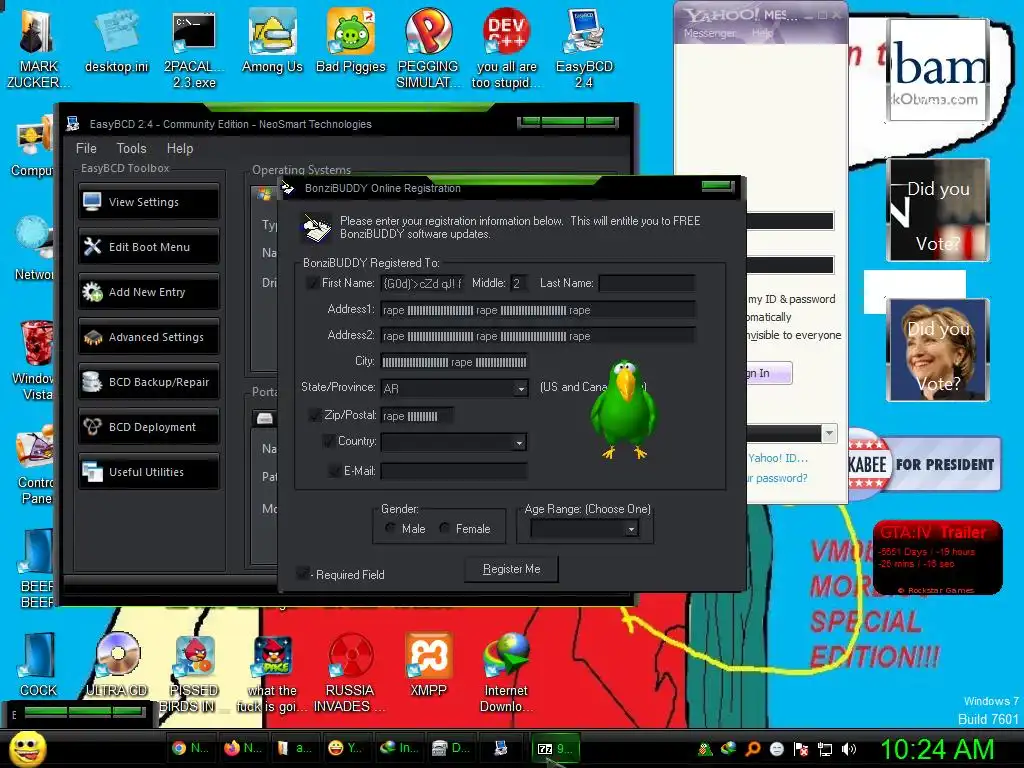Click the Obama.com gadget
Viewport: 1024px width, 768px height.
click(x=938, y=69)
